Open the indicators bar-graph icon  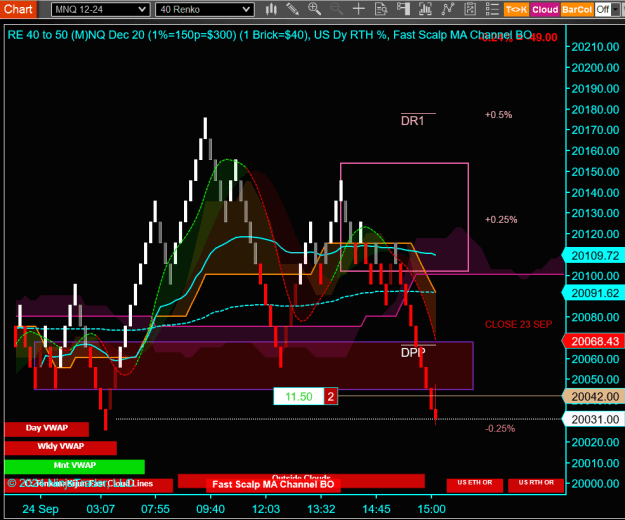click(x=425, y=9)
